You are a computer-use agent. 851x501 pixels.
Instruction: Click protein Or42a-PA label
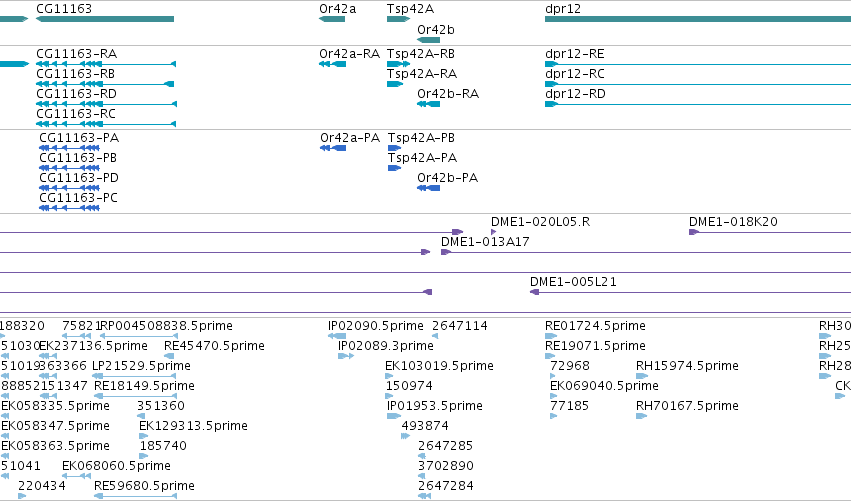[350, 138]
